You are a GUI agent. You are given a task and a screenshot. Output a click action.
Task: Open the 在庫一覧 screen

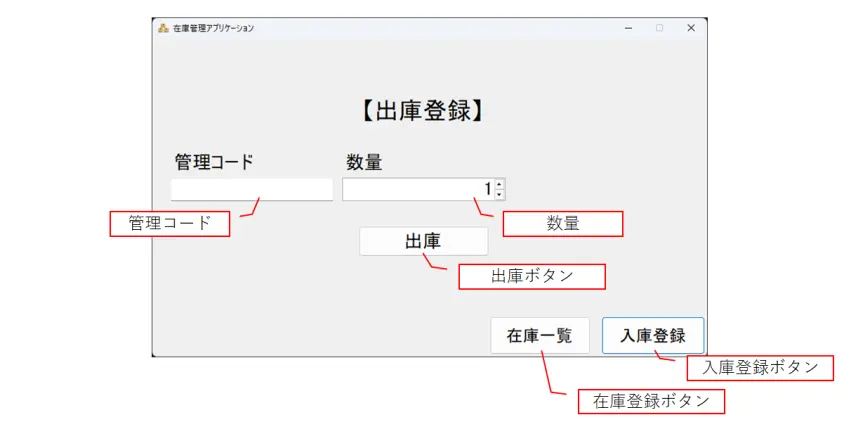[x=540, y=336]
